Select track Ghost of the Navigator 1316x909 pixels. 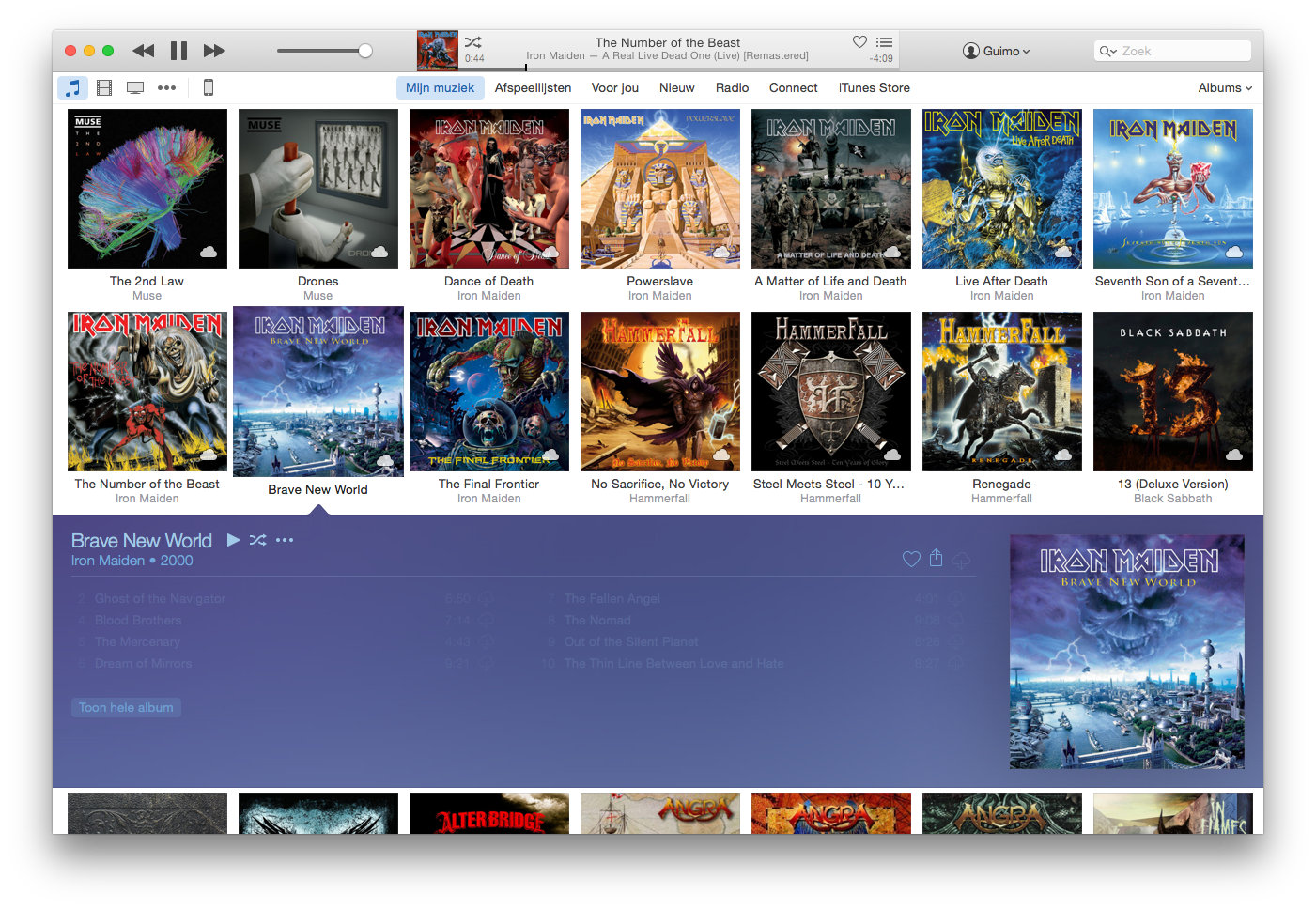[160, 598]
